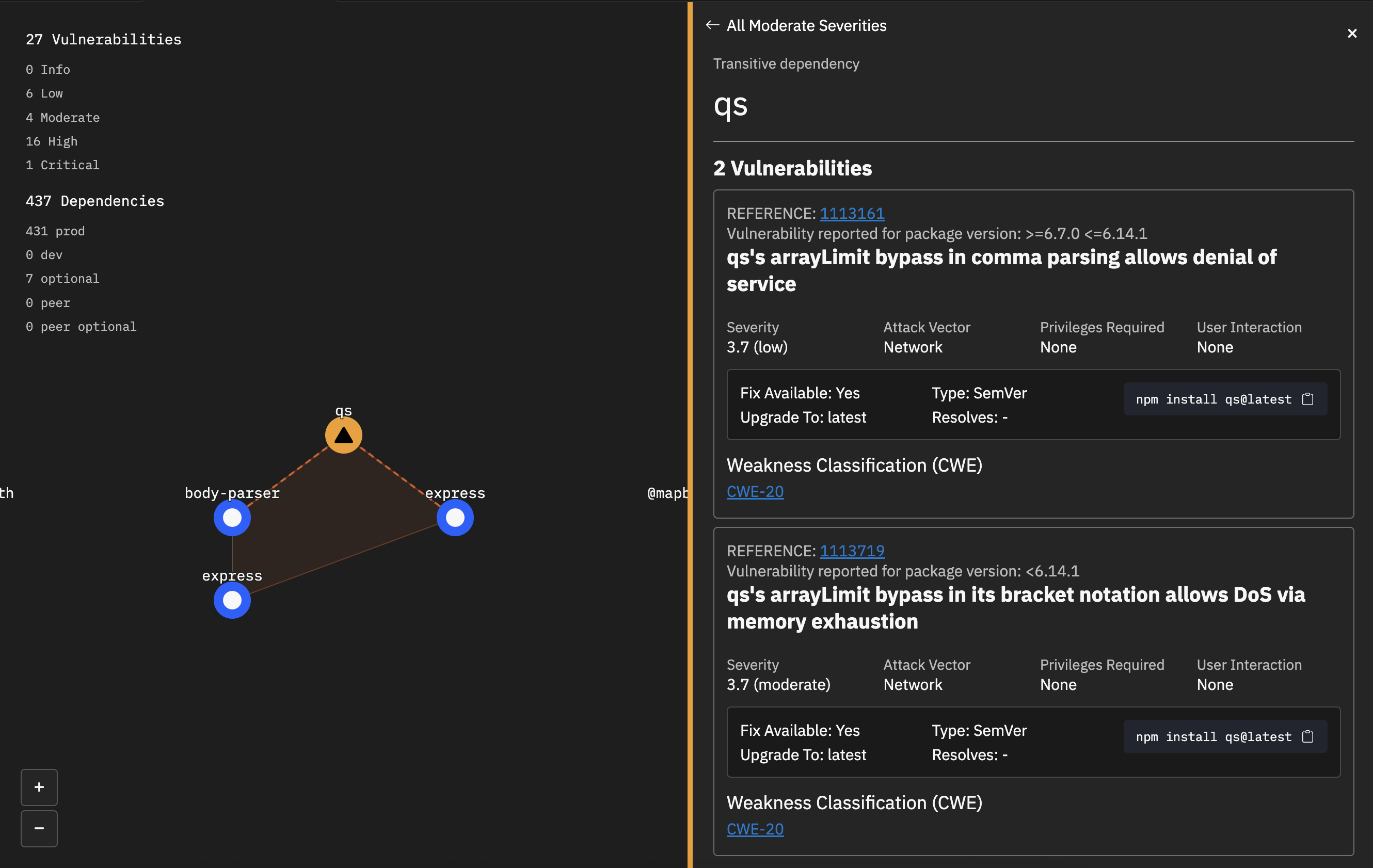1373x868 pixels.
Task: Copy install command in second vulnerability card
Action: pos(1307,736)
